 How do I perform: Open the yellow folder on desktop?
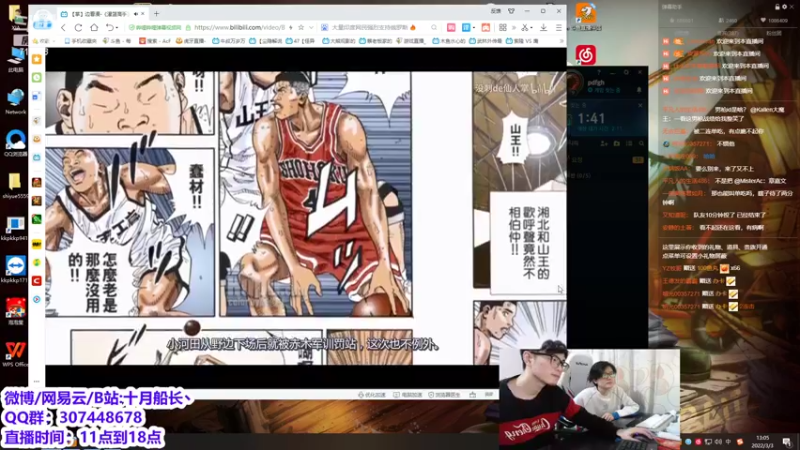(x=14, y=185)
